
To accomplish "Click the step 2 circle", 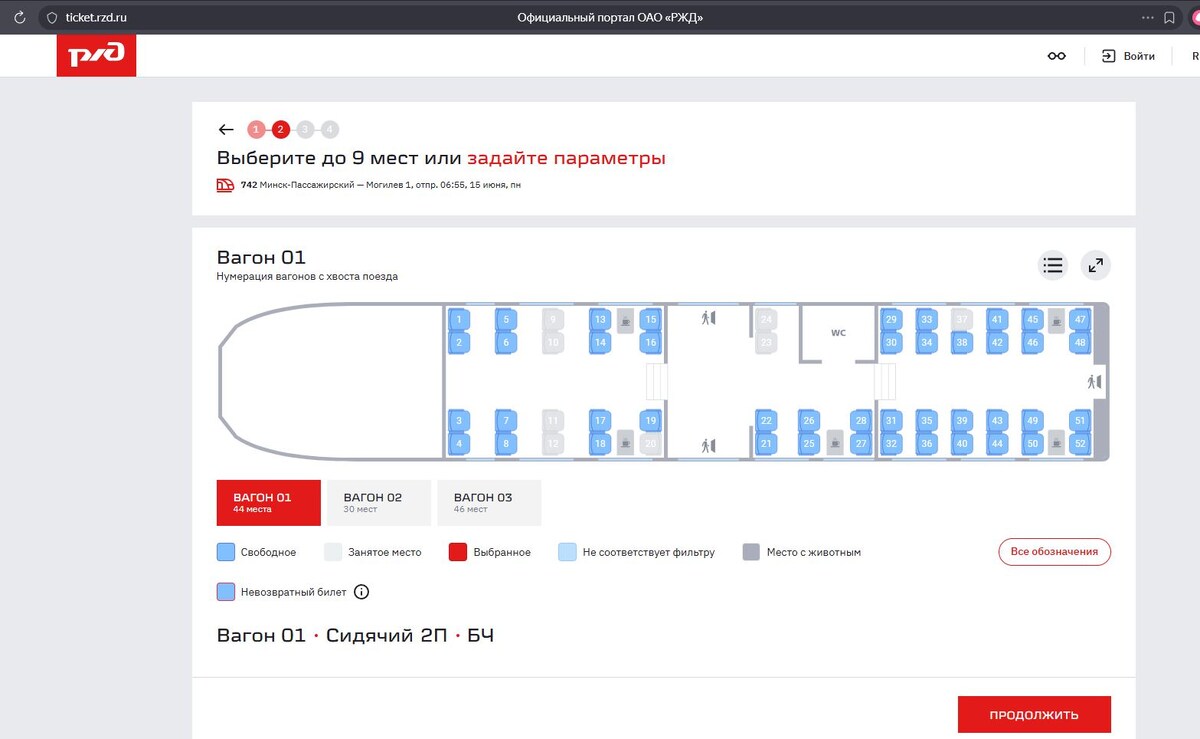I will [x=281, y=129].
